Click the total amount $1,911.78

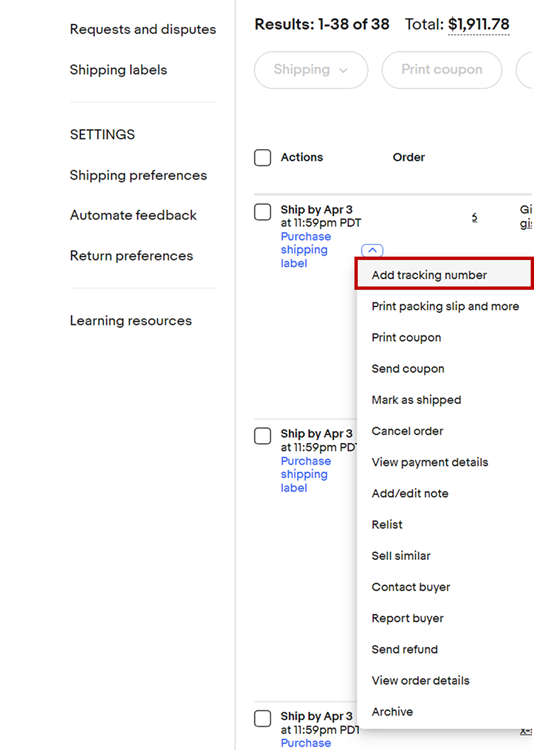pos(478,24)
